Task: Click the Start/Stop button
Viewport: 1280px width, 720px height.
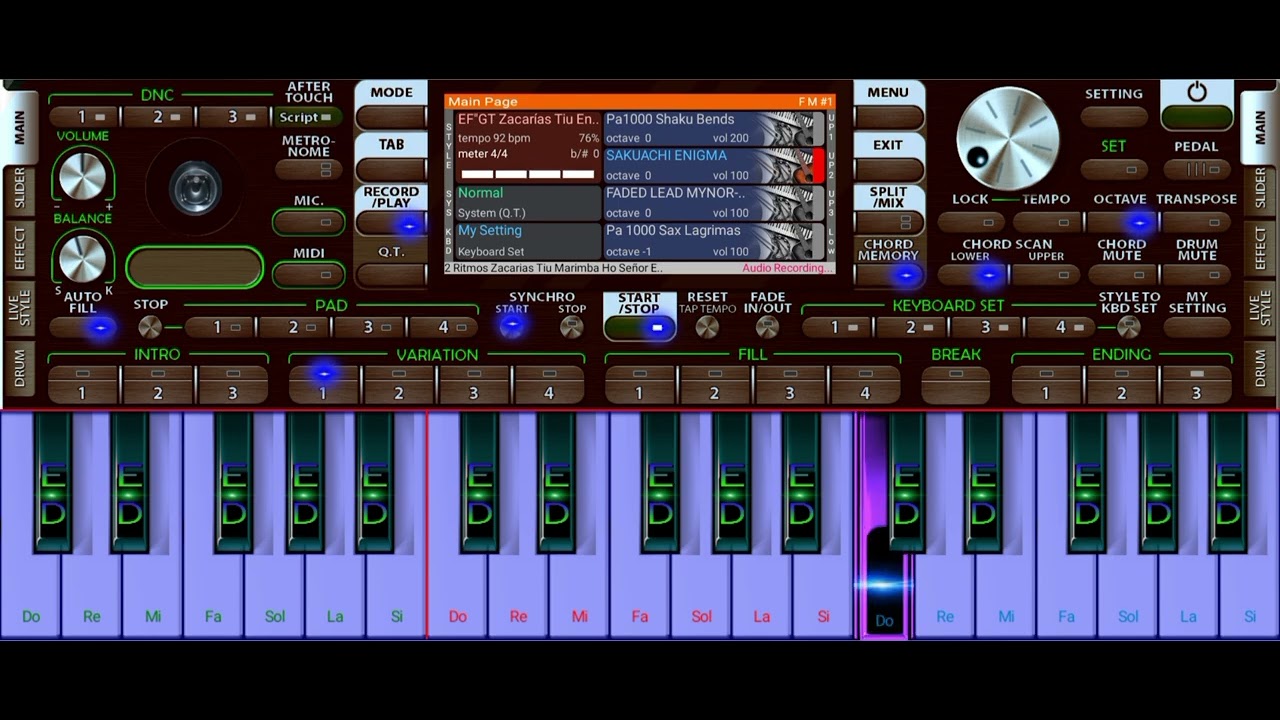Action: (x=639, y=327)
